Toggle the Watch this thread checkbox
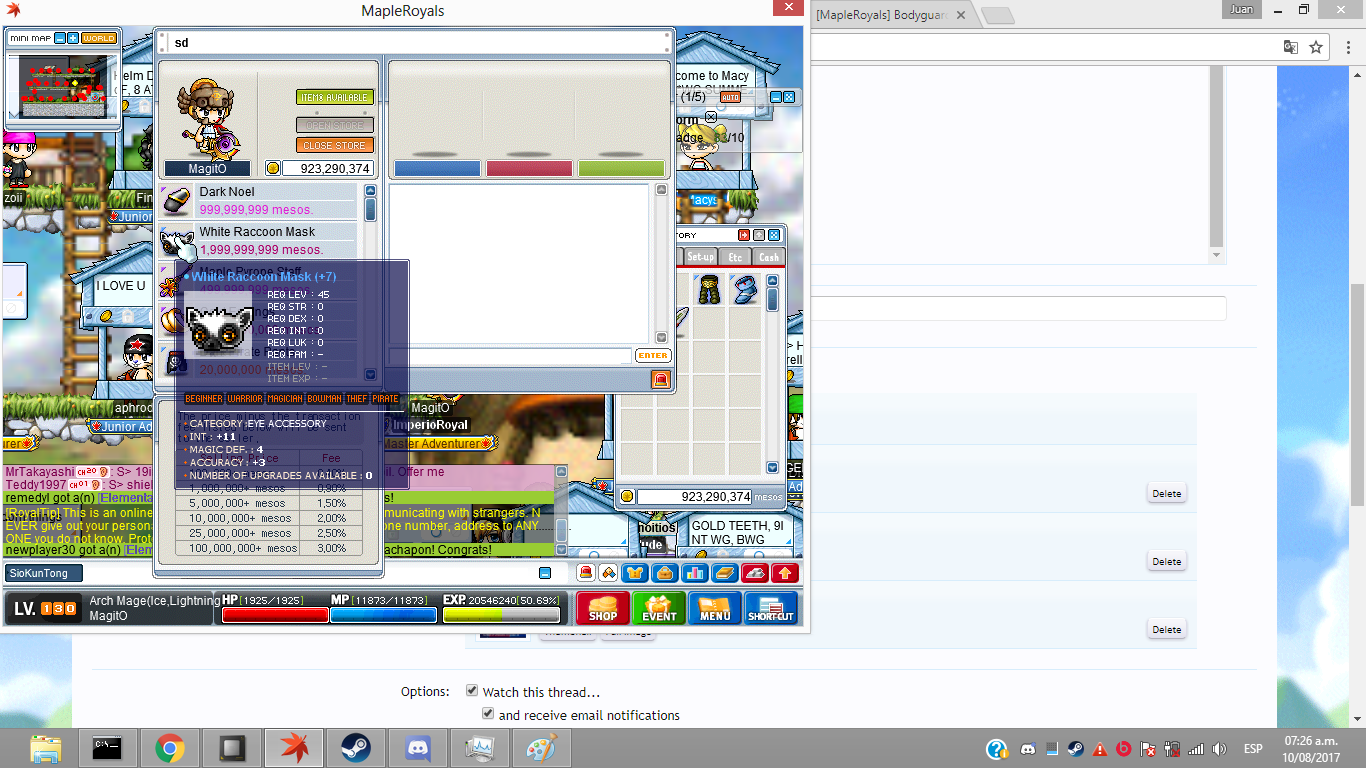Image resolution: width=1366 pixels, height=768 pixels. (472, 690)
